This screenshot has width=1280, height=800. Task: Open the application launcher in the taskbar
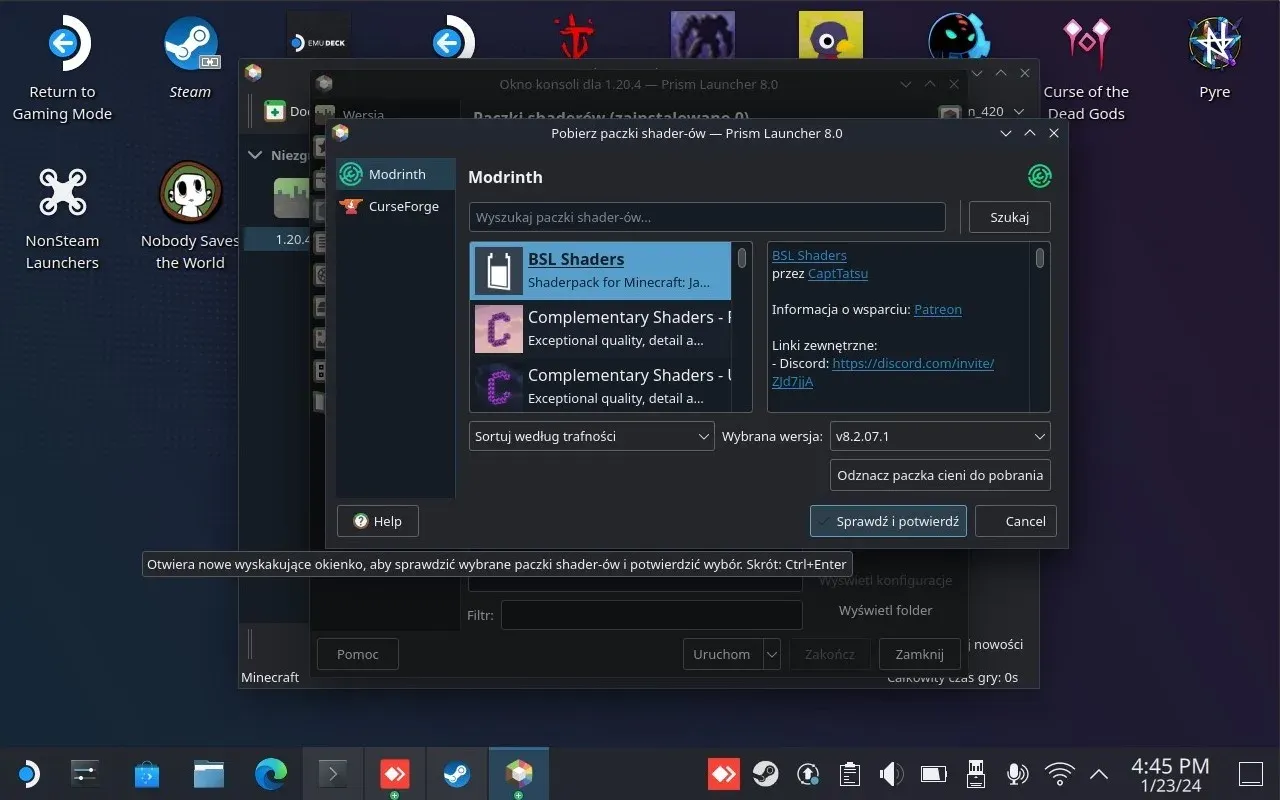click(28, 773)
